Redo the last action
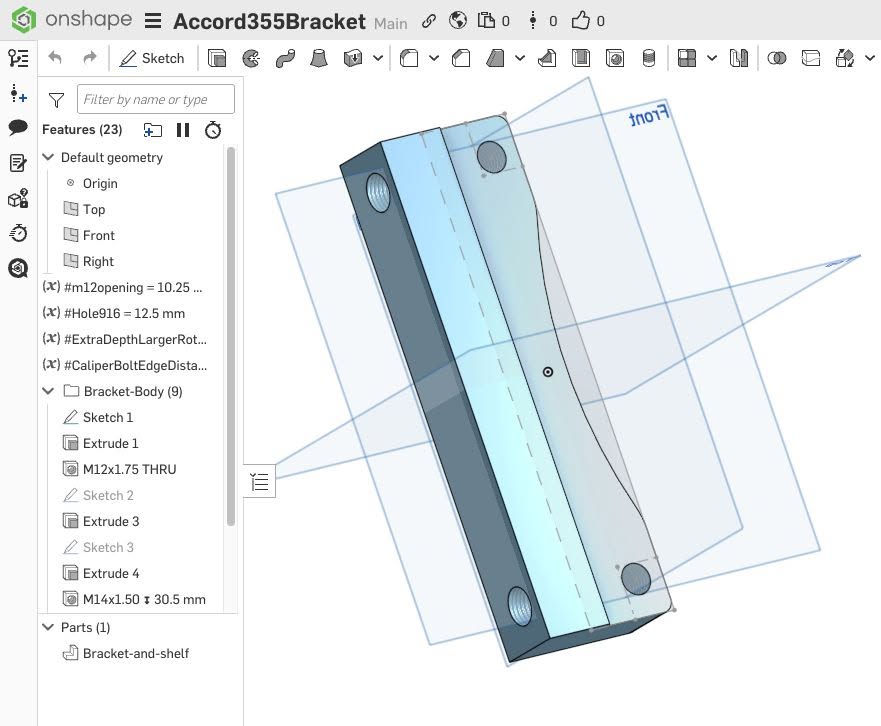Image resolution: width=881 pixels, height=726 pixels. [89, 58]
